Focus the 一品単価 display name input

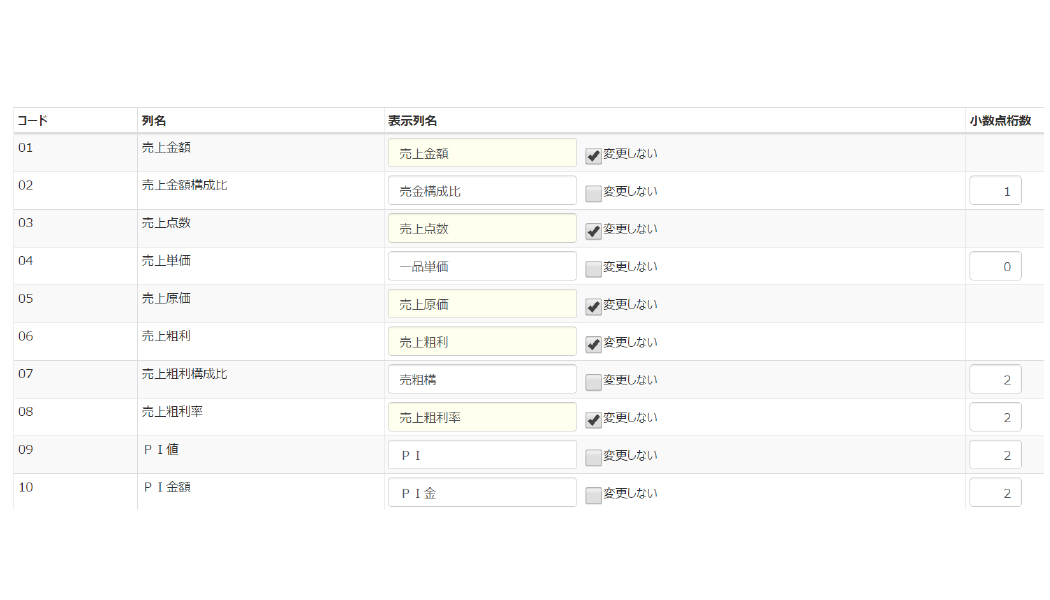point(482,266)
